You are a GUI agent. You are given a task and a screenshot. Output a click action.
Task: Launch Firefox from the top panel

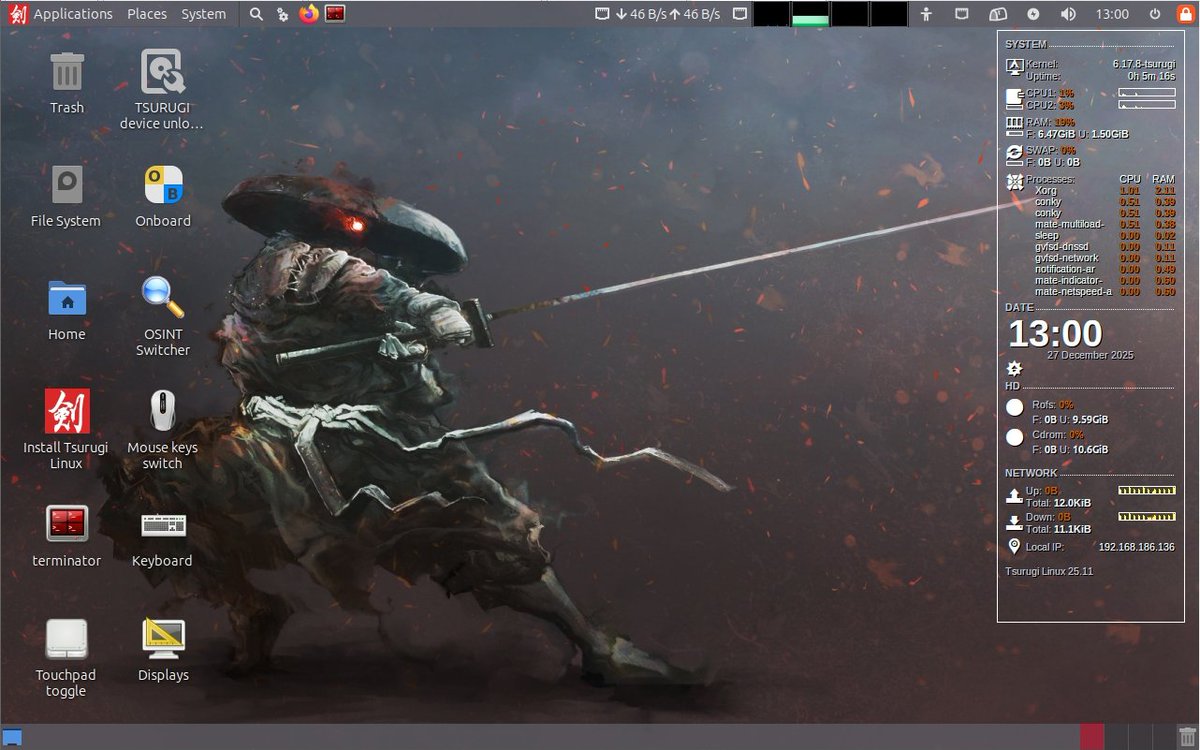[308, 14]
